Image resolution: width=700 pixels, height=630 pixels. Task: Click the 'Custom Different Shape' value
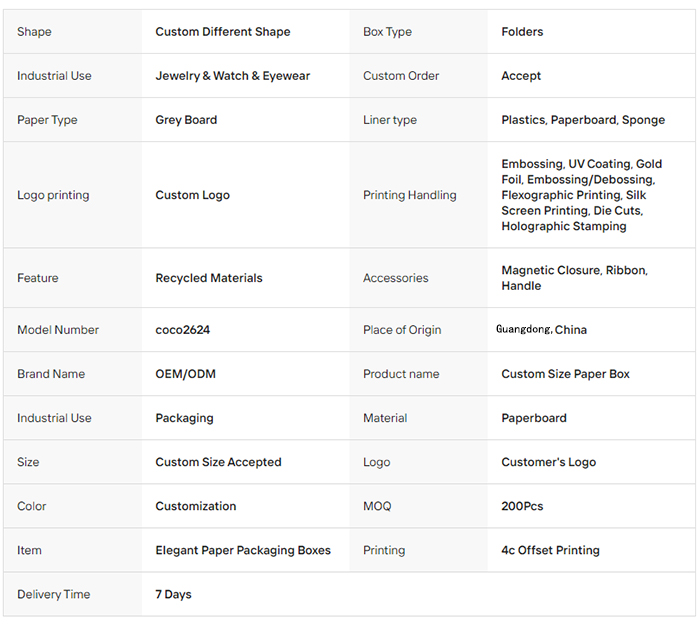223,32
